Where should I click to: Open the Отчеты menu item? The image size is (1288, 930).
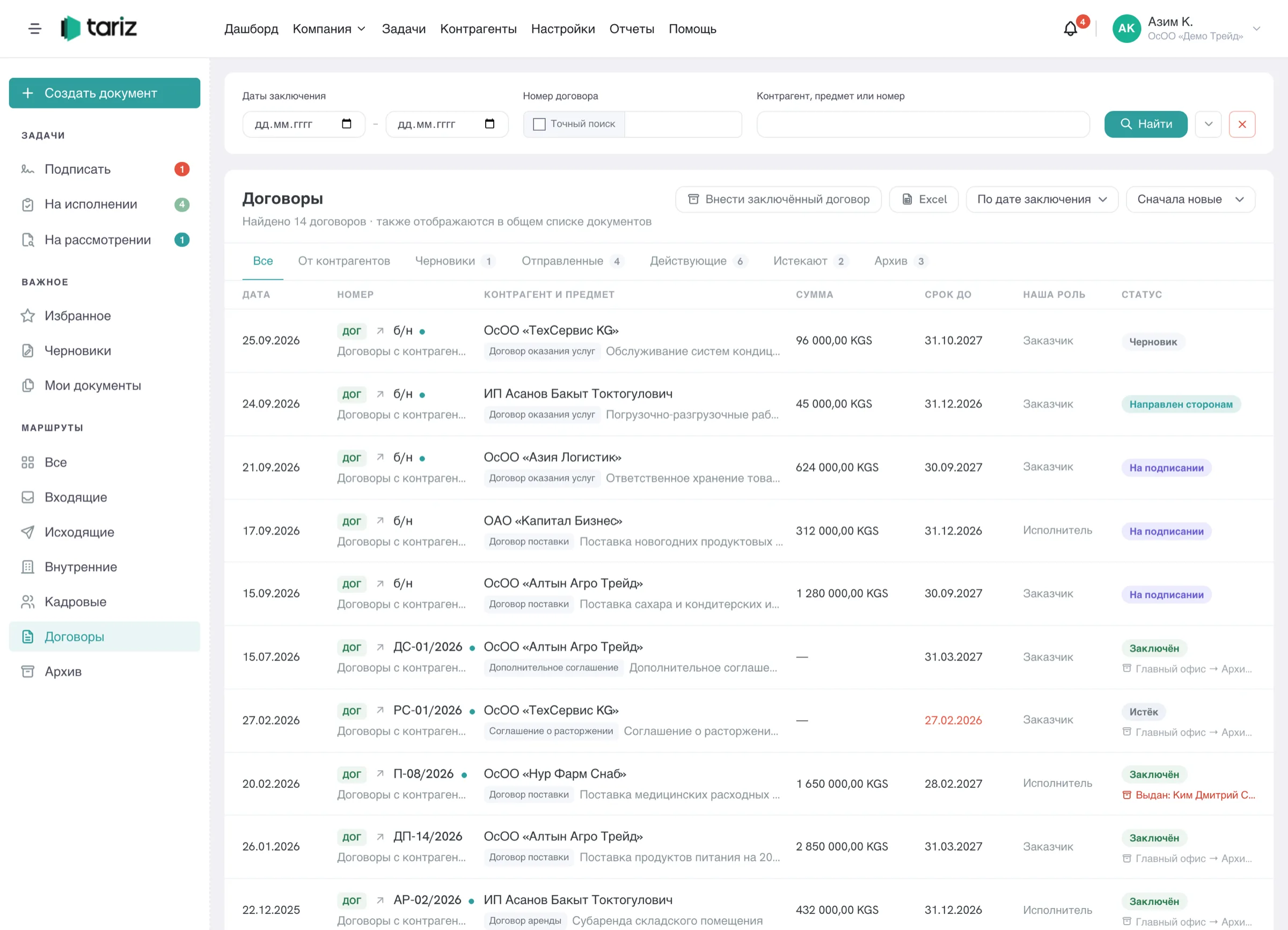pos(632,29)
